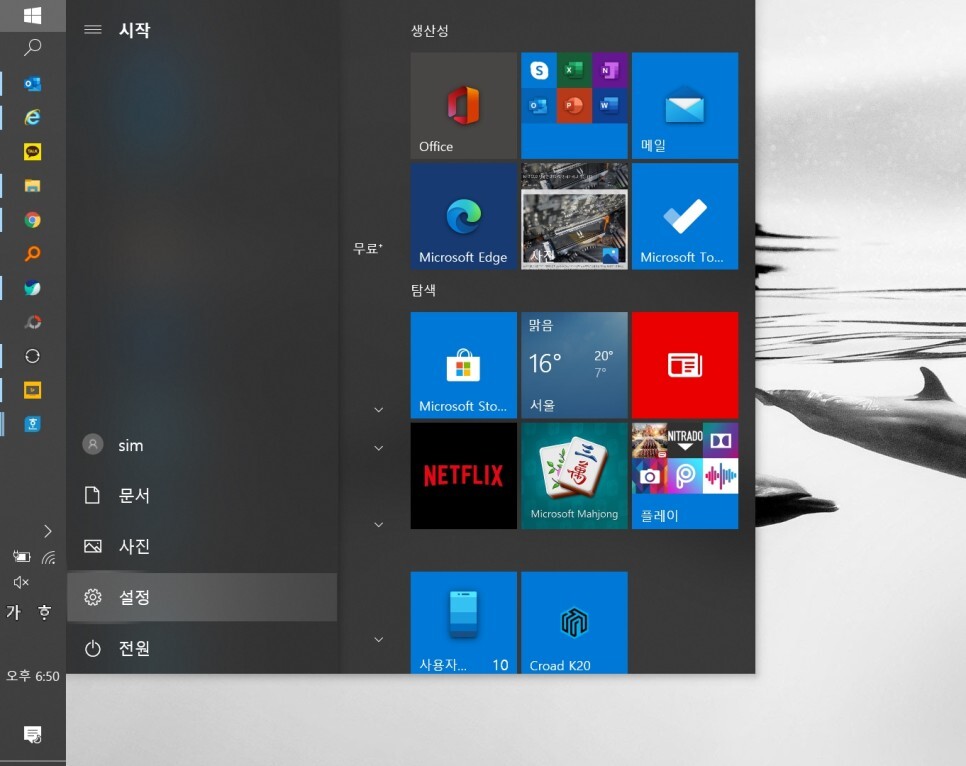Open the yellow screen taskbar app
The image size is (966, 766).
coord(32,390)
